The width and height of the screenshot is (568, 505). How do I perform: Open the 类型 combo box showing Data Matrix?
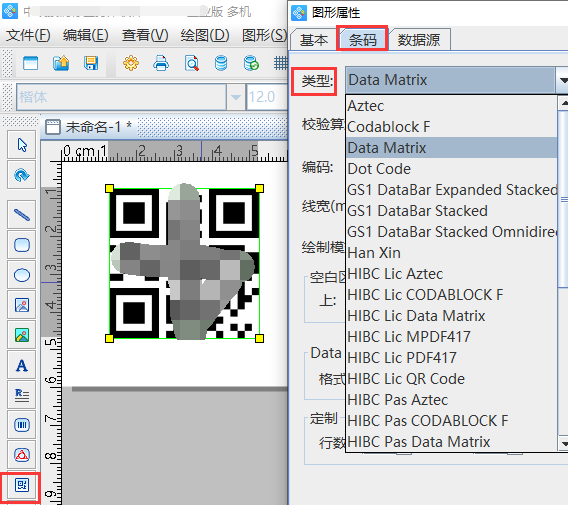[450, 80]
